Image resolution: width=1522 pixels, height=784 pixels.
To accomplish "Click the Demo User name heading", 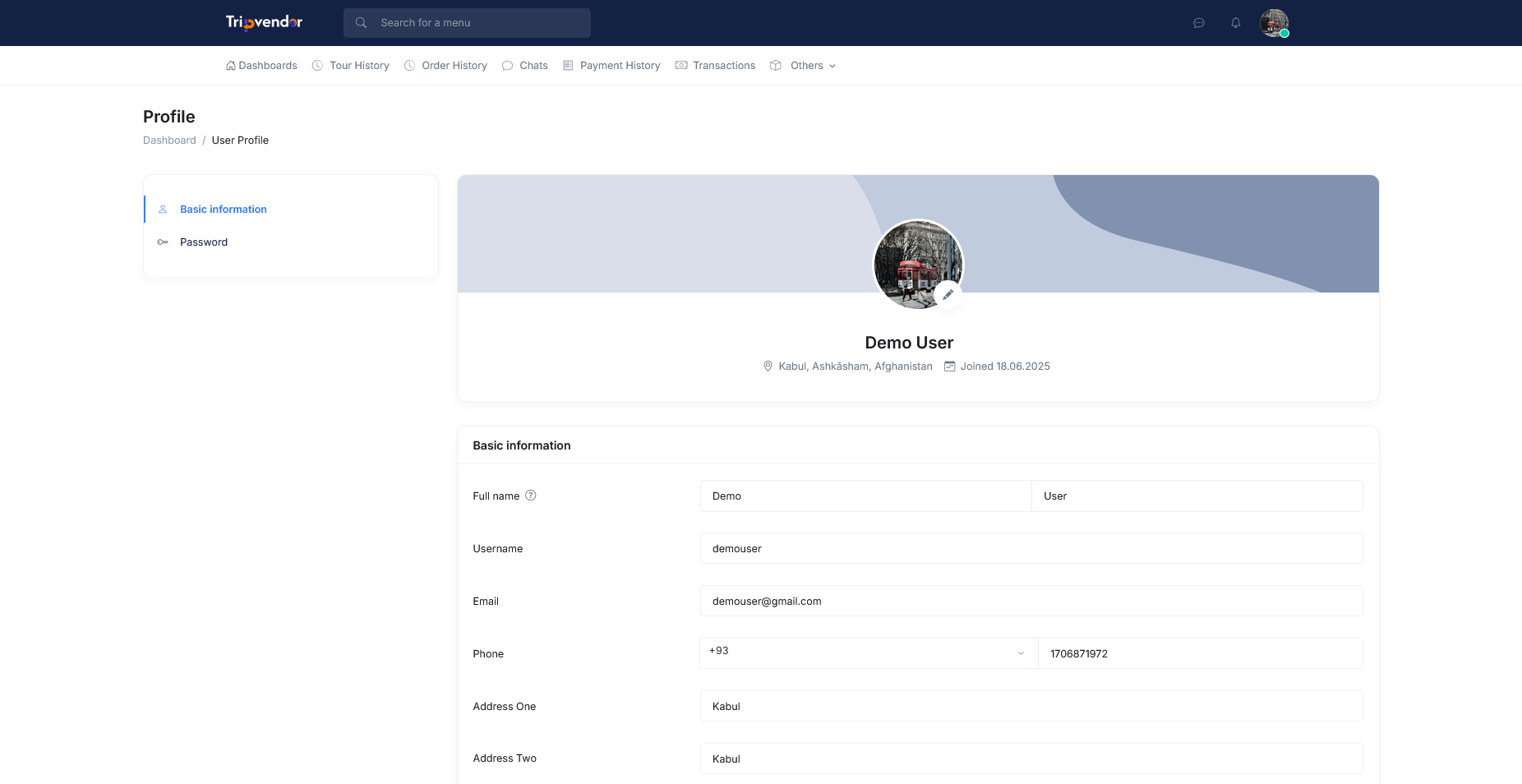I will [x=909, y=343].
